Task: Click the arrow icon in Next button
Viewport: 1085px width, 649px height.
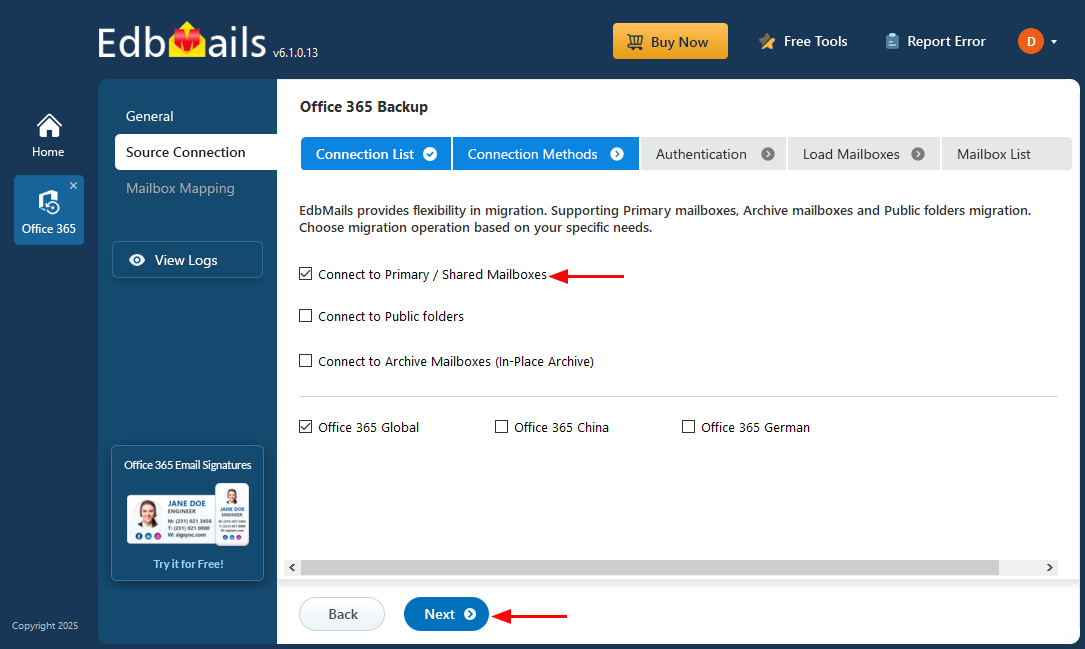Action: coord(470,614)
